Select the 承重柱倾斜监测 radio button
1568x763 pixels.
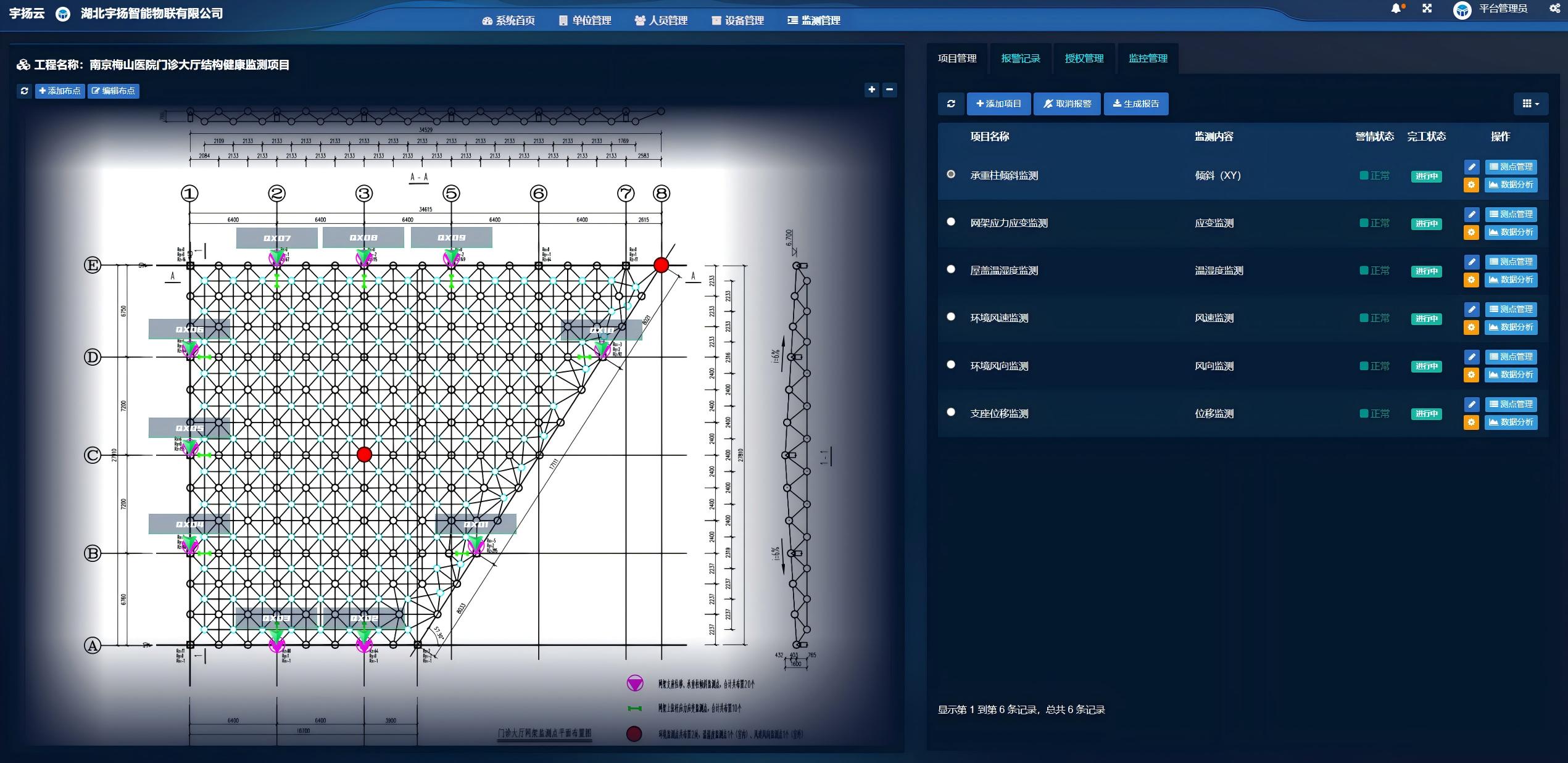click(951, 175)
